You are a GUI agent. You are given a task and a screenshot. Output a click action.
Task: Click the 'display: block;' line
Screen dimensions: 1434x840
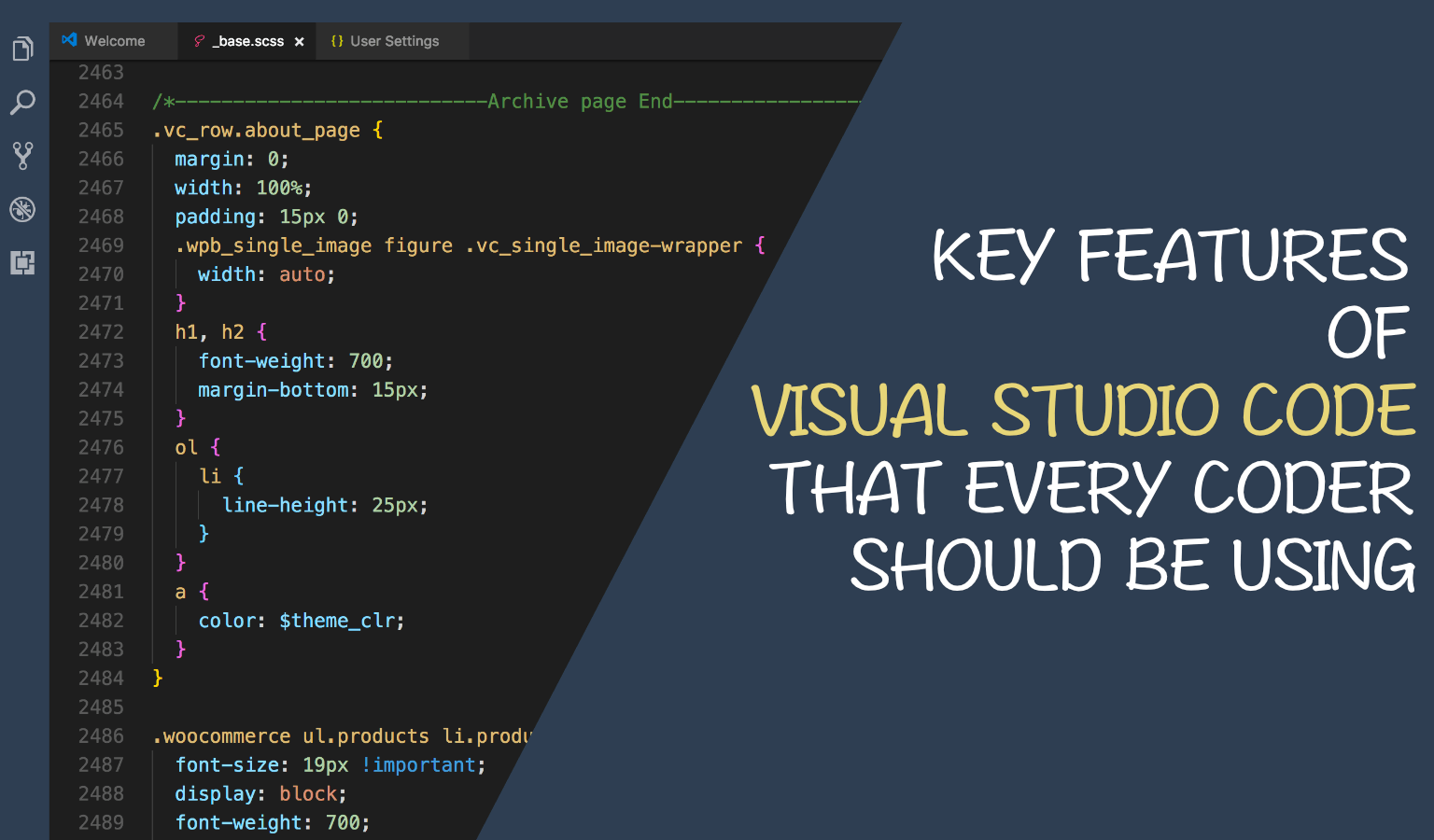click(x=260, y=794)
